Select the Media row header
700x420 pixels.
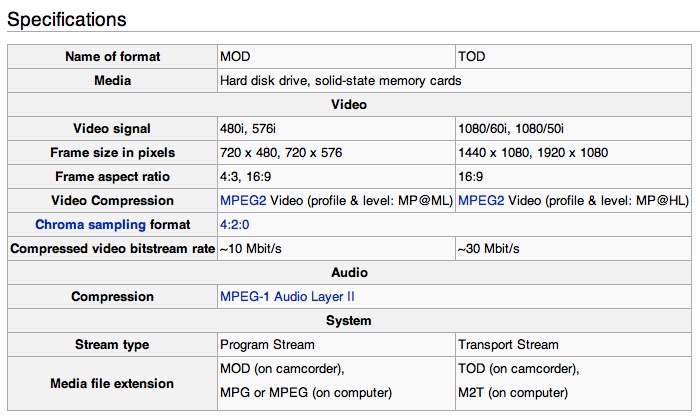pos(112,81)
